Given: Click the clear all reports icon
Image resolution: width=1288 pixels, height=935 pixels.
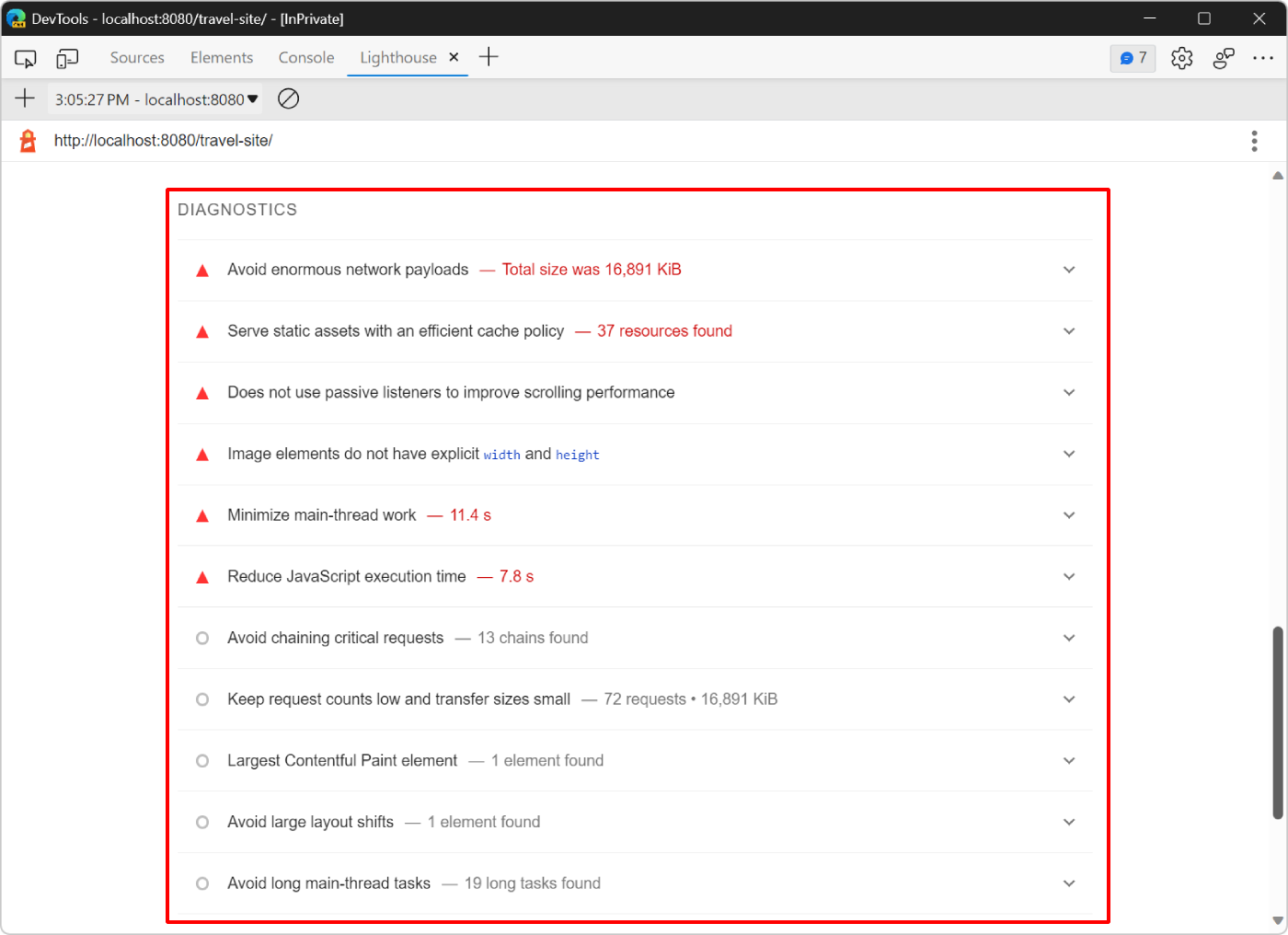Looking at the screenshot, I should [288, 98].
